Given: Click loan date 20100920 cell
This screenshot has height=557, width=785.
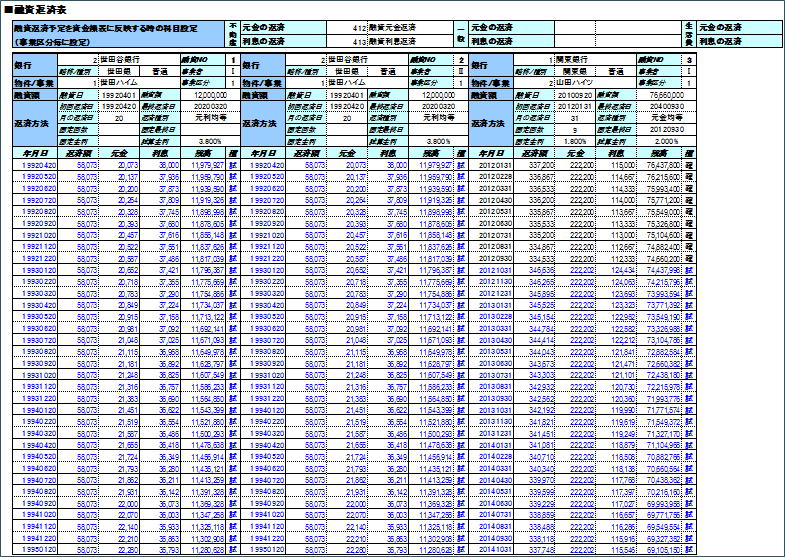Looking at the screenshot, I should [575, 95].
